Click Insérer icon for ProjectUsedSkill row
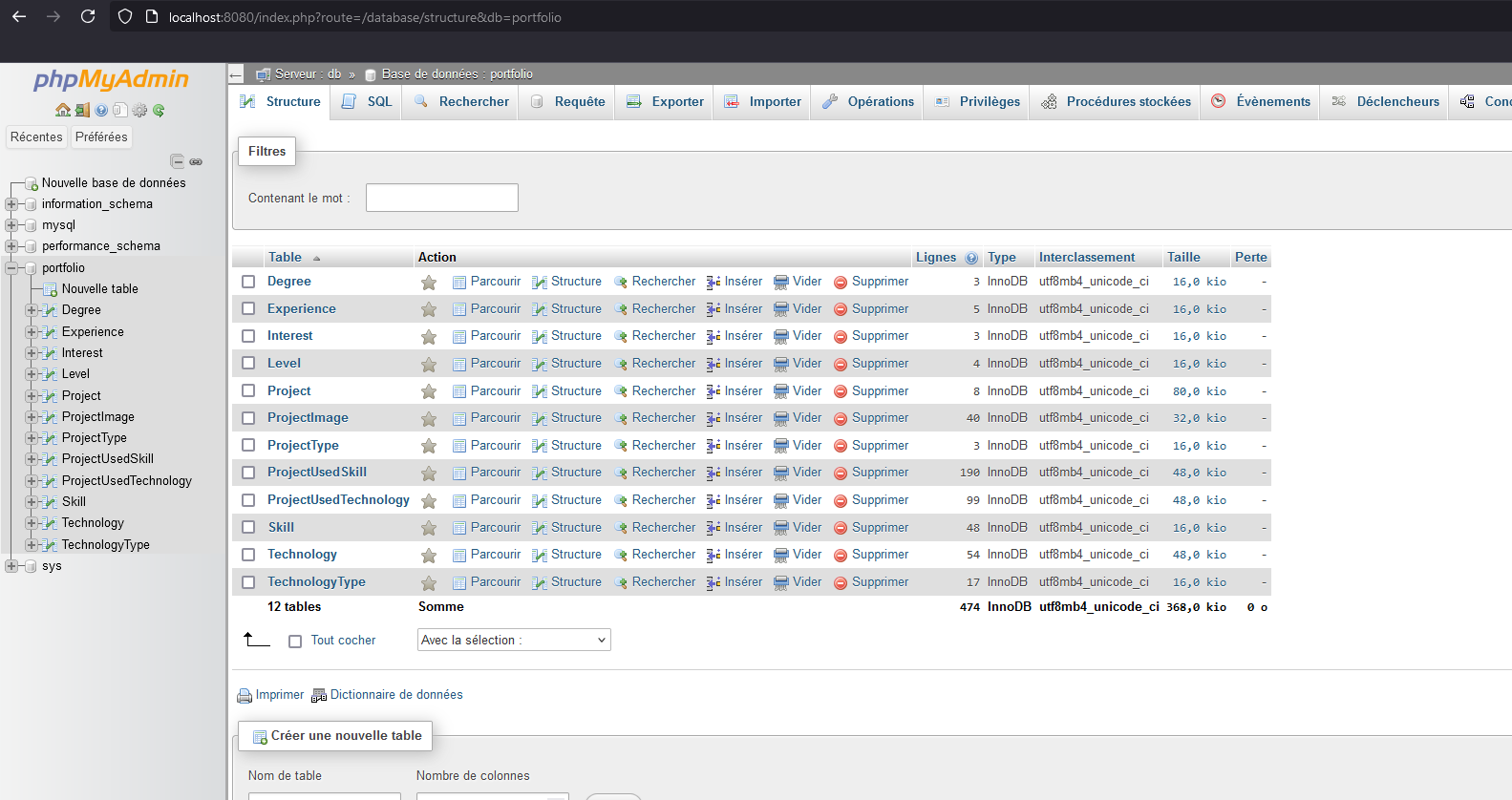 tap(713, 473)
